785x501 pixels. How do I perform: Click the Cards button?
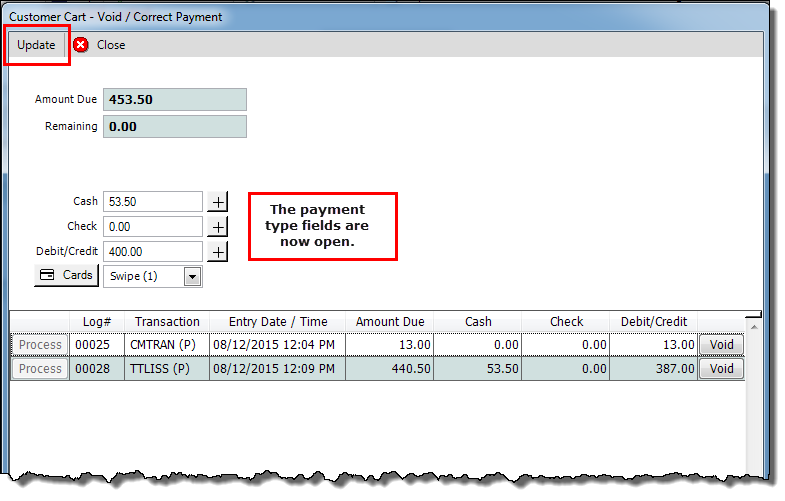click(66, 275)
